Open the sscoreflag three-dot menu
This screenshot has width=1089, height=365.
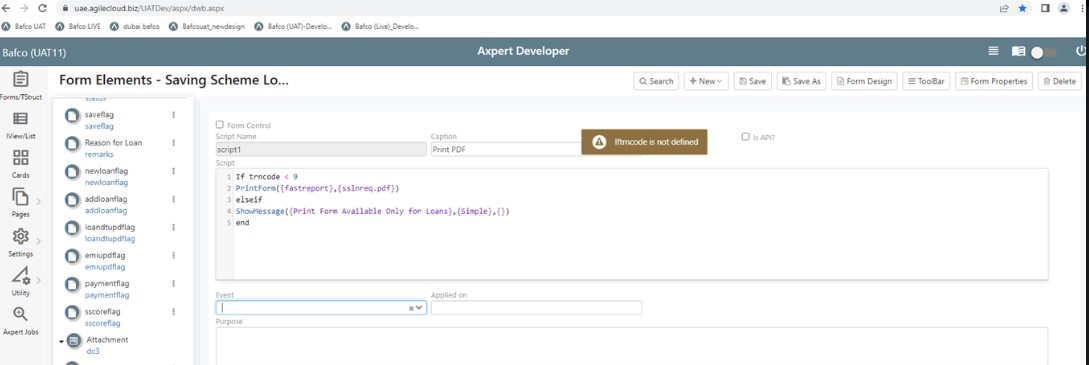(174, 312)
